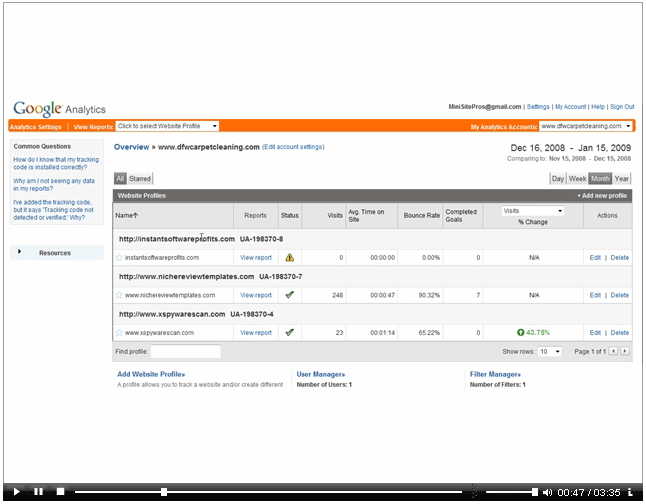Switch to the All tab
The height and width of the screenshot is (504, 646).
[x=120, y=178]
